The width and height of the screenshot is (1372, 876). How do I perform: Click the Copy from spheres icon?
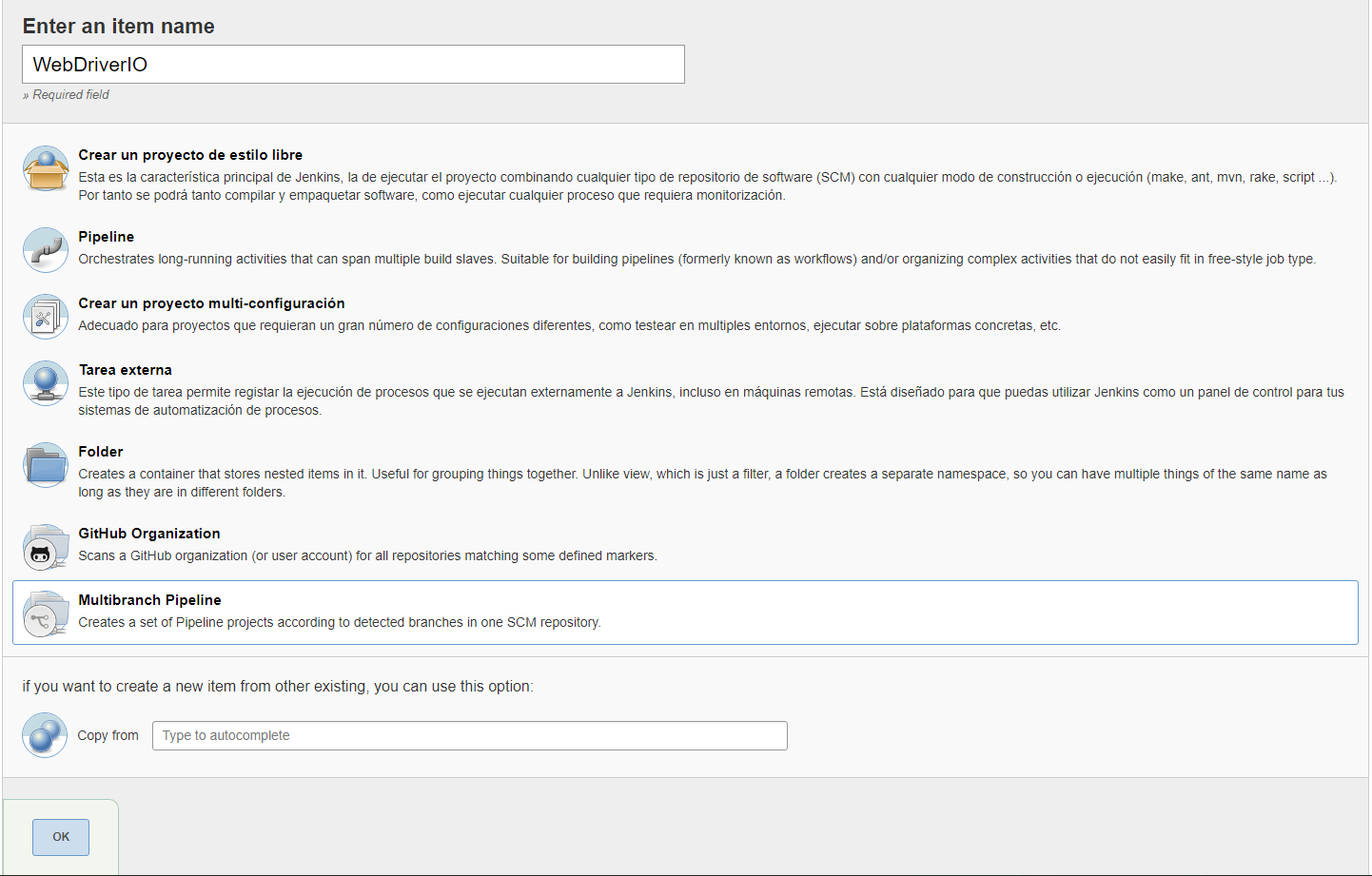(45, 735)
